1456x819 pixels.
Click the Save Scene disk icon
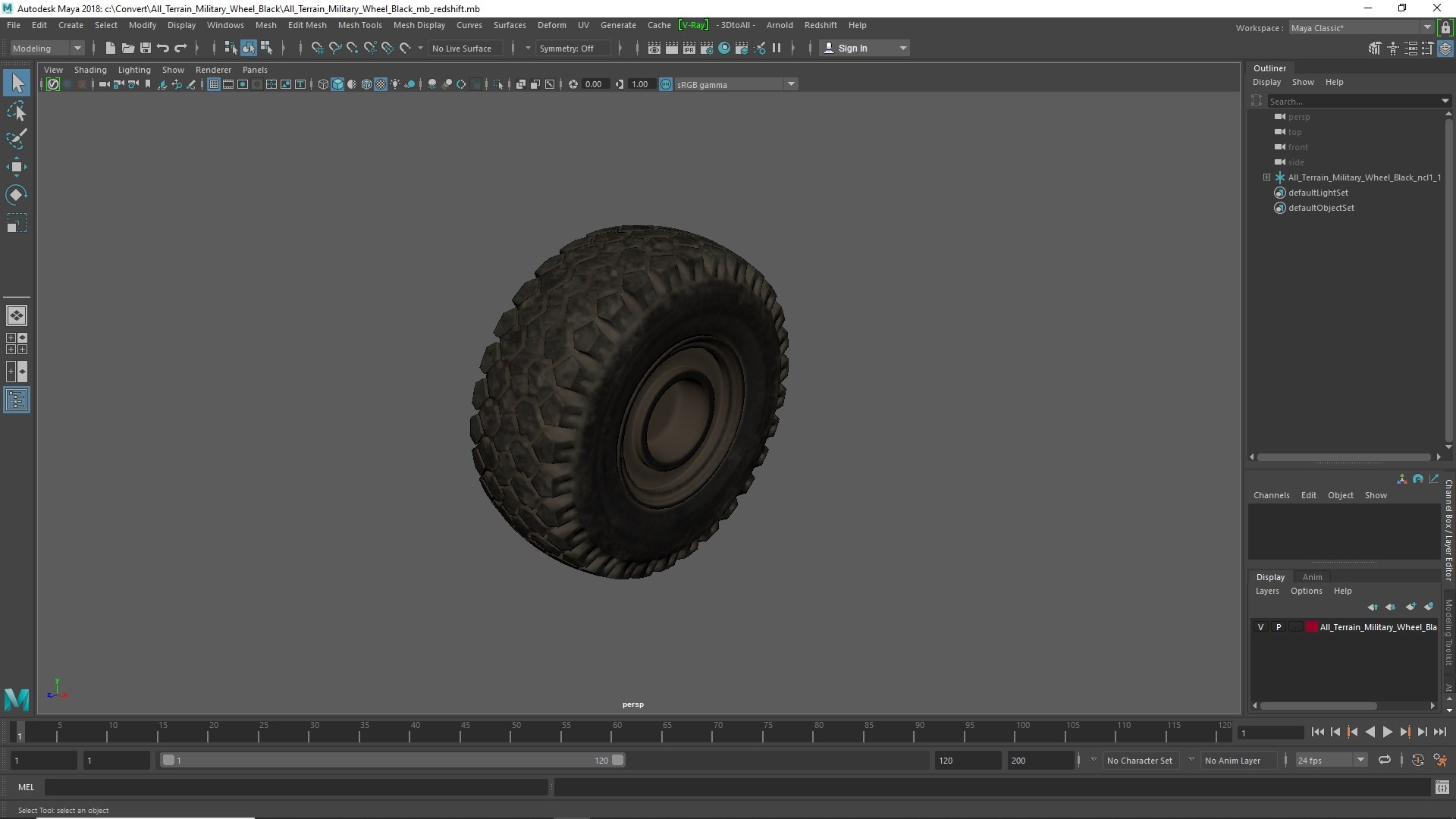click(x=146, y=48)
